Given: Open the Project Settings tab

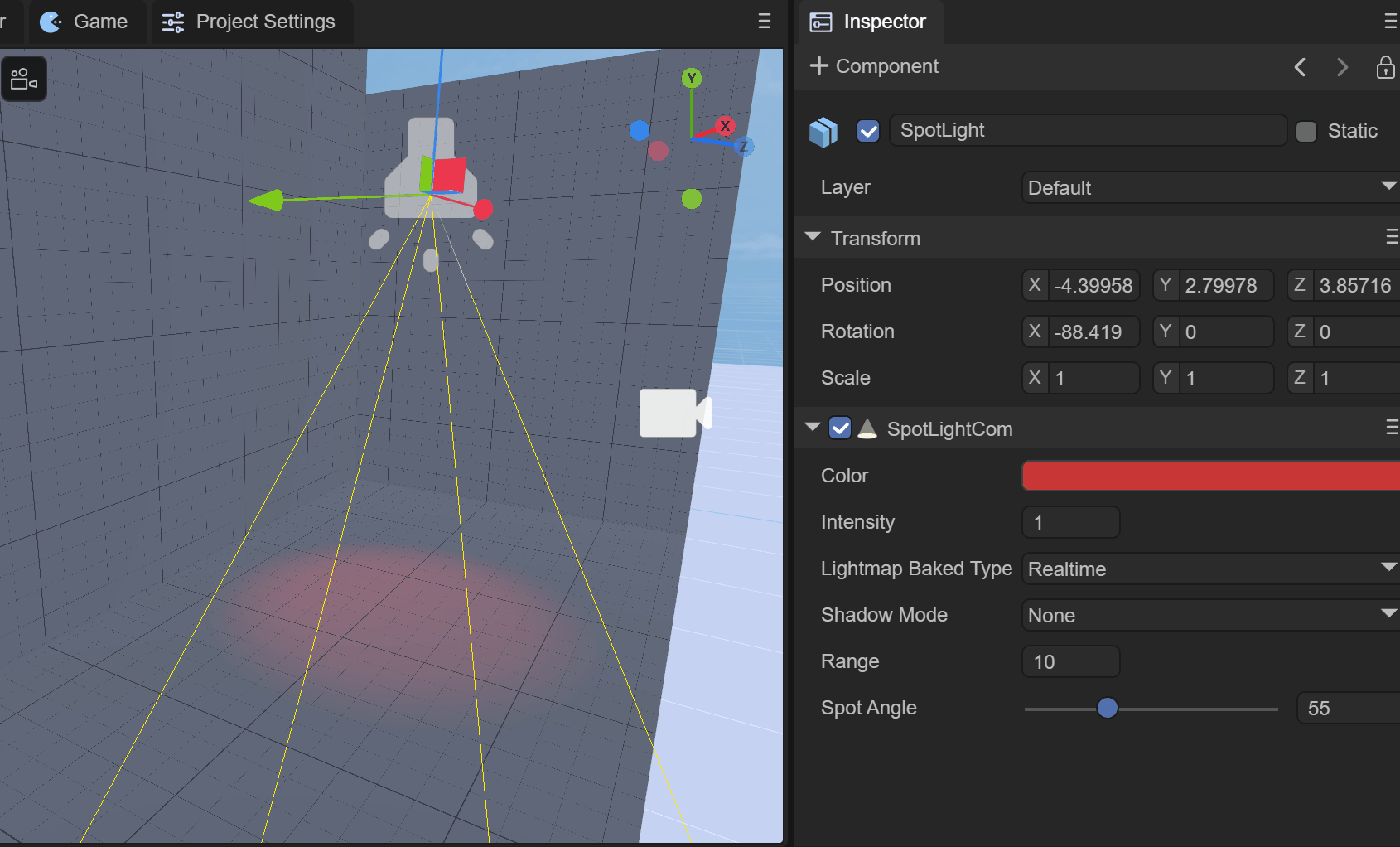Looking at the screenshot, I should tap(250, 22).
